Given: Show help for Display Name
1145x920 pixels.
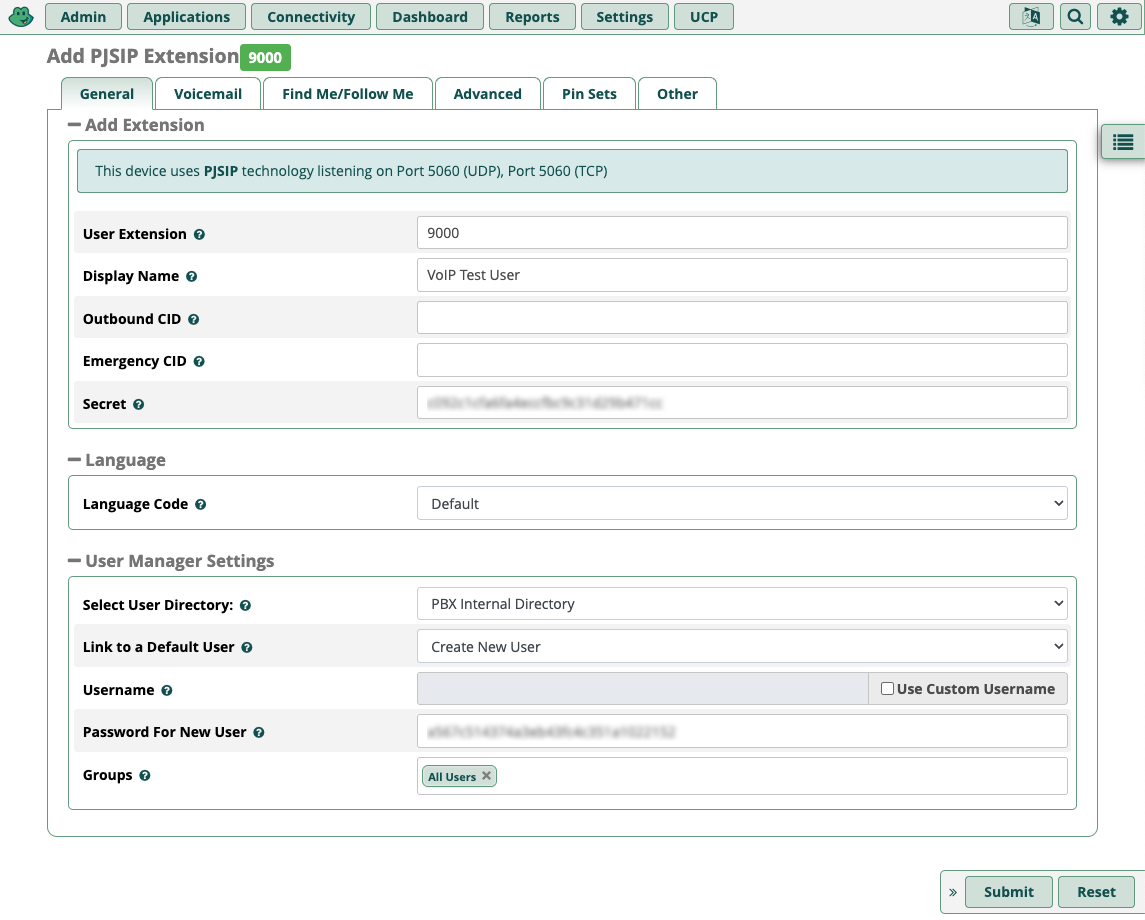Looking at the screenshot, I should click(x=191, y=277).
